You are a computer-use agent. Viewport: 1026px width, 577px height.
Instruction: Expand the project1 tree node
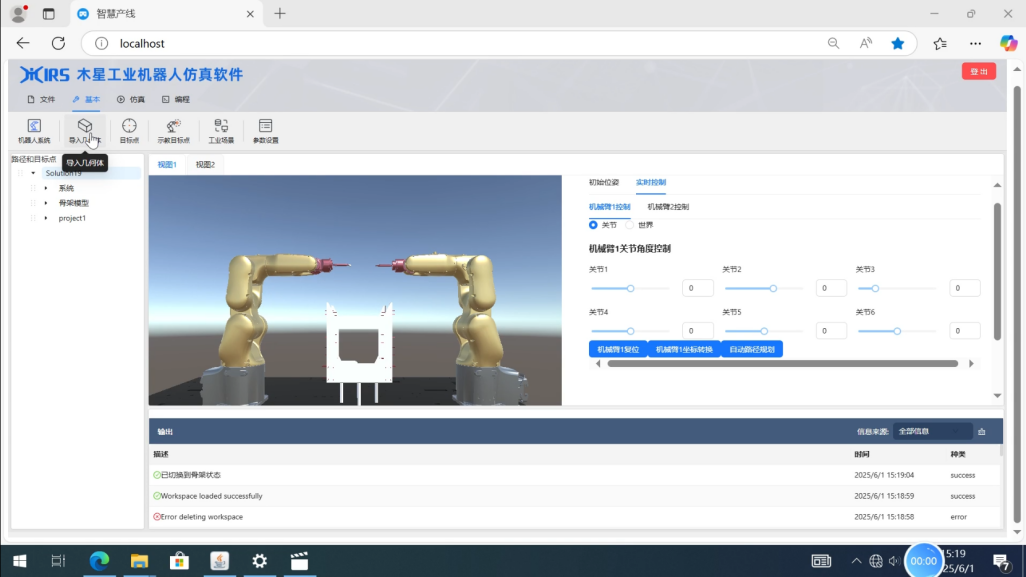pyautogui.click(x=46, y=218)
